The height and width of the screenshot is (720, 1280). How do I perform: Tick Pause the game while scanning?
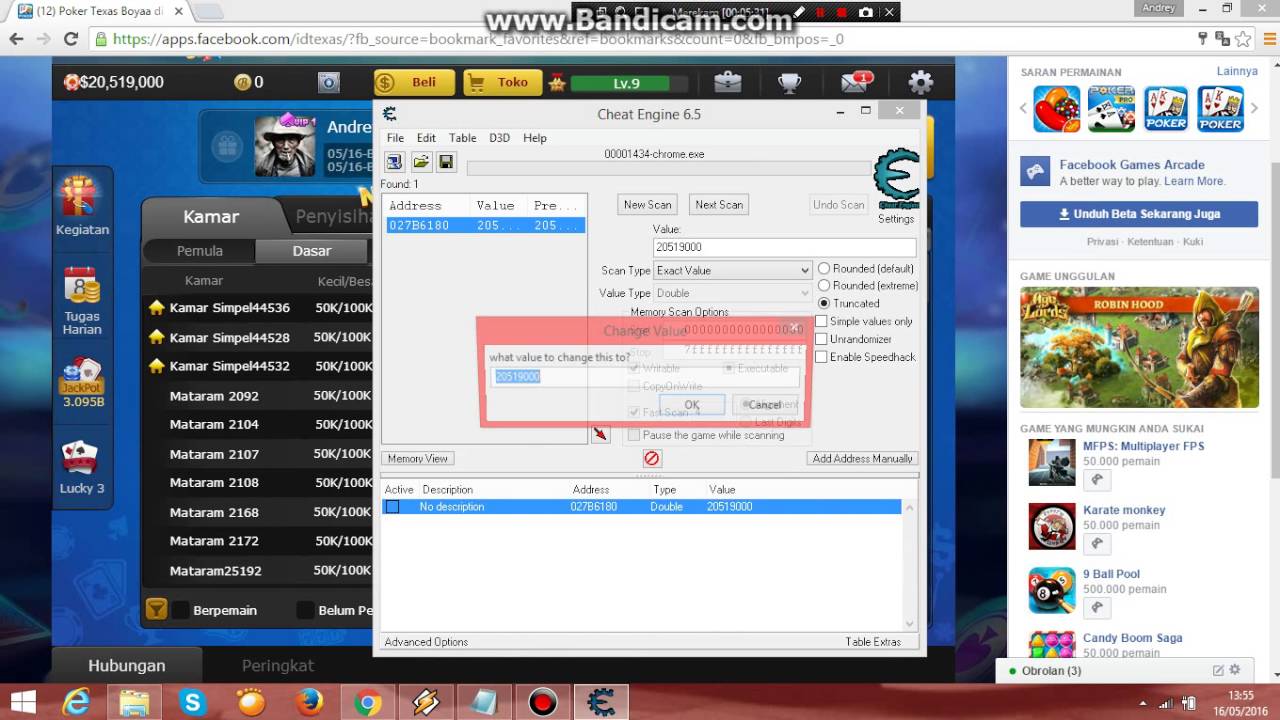pyautogui.click(x=633, y=435)
